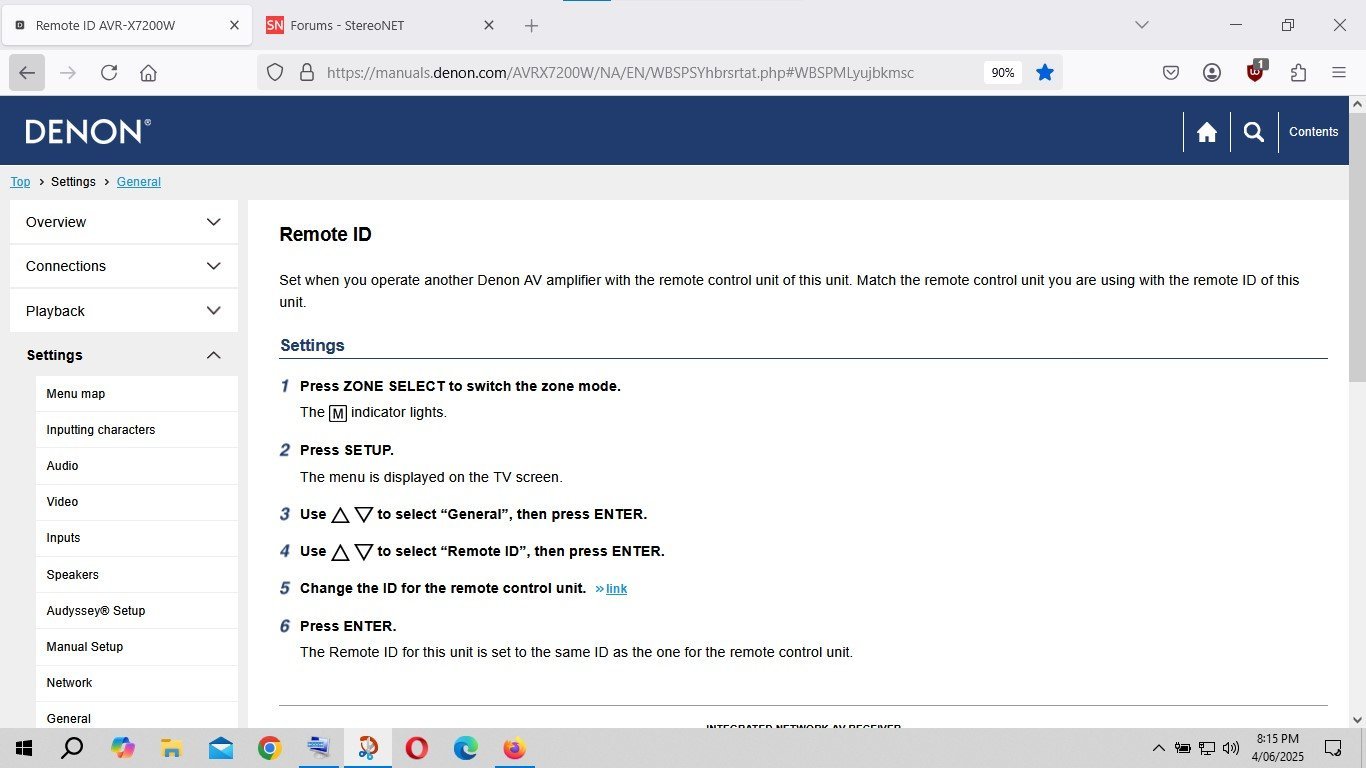The image size is (1366, 768).
Task: Open Inputting characters in the sidebar
Action: 137,430
